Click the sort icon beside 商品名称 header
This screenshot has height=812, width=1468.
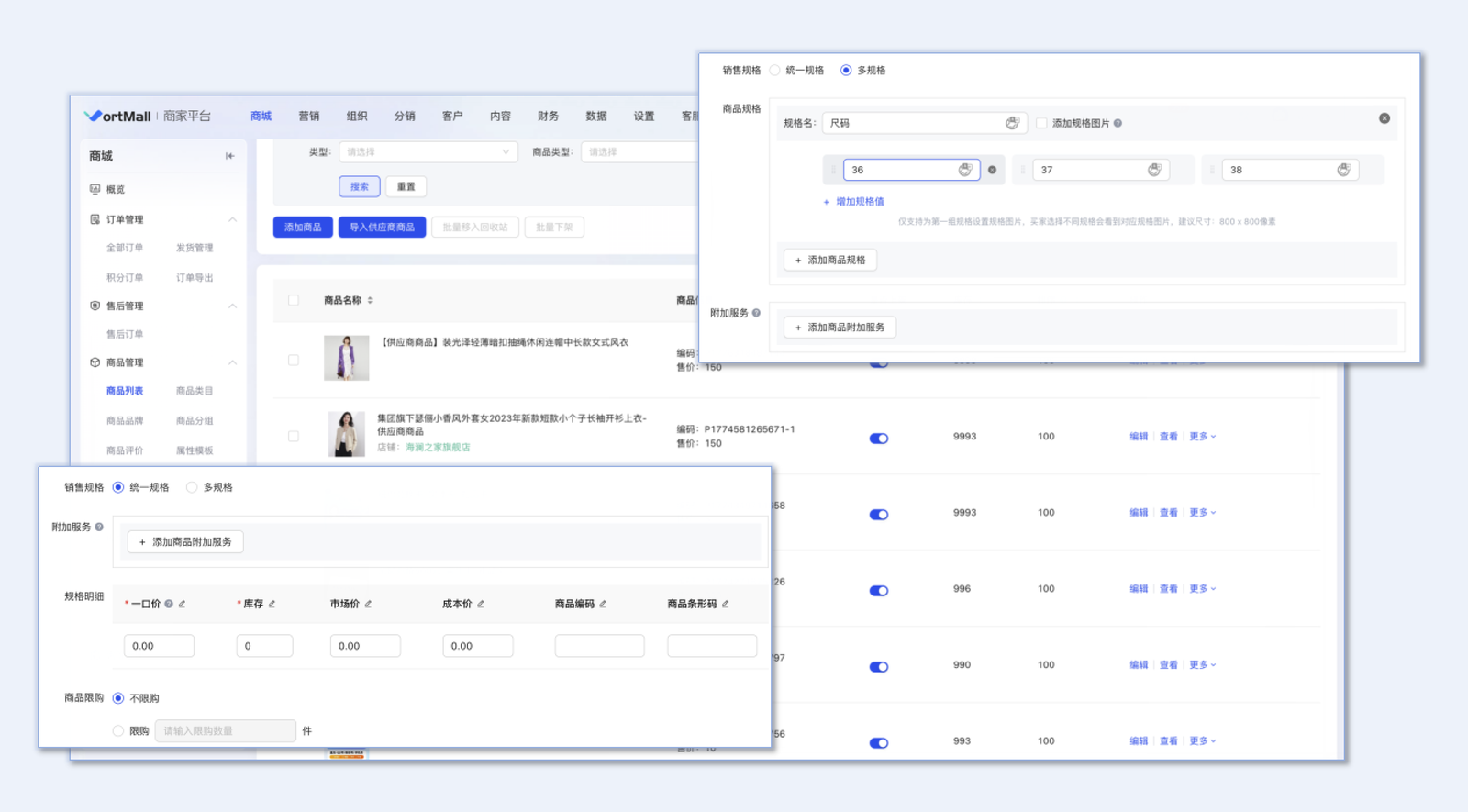[x=370, y=300]
